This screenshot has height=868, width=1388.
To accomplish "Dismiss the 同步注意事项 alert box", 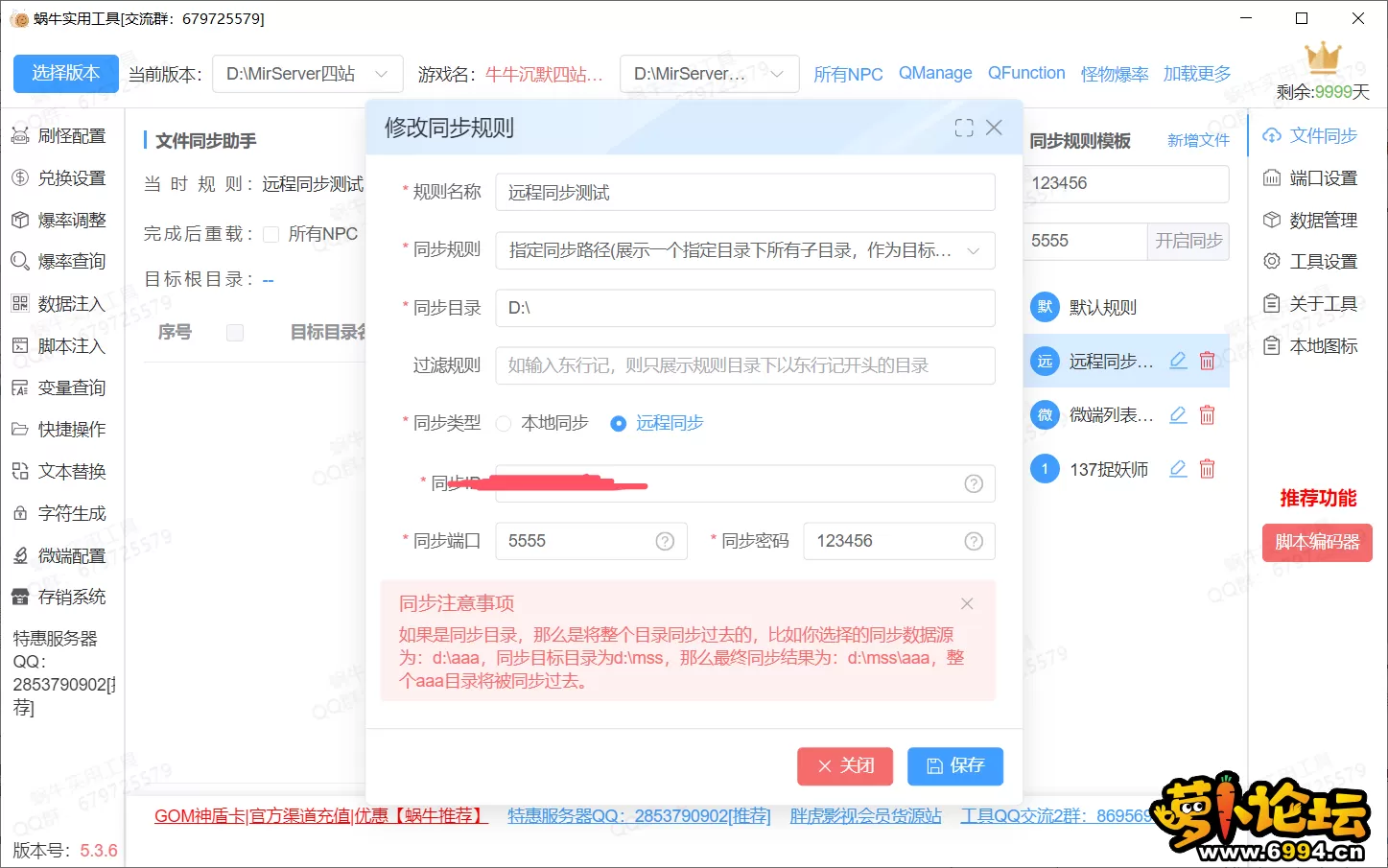I will coord(967,603).
